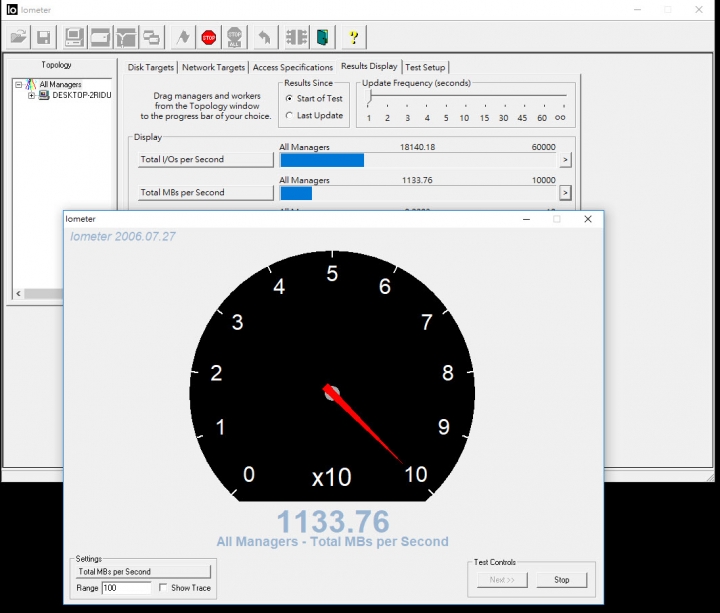Click the Iometer logo icon in title bar
The width and height of the screenshot is (720, 613).
[x=12, y=10]
